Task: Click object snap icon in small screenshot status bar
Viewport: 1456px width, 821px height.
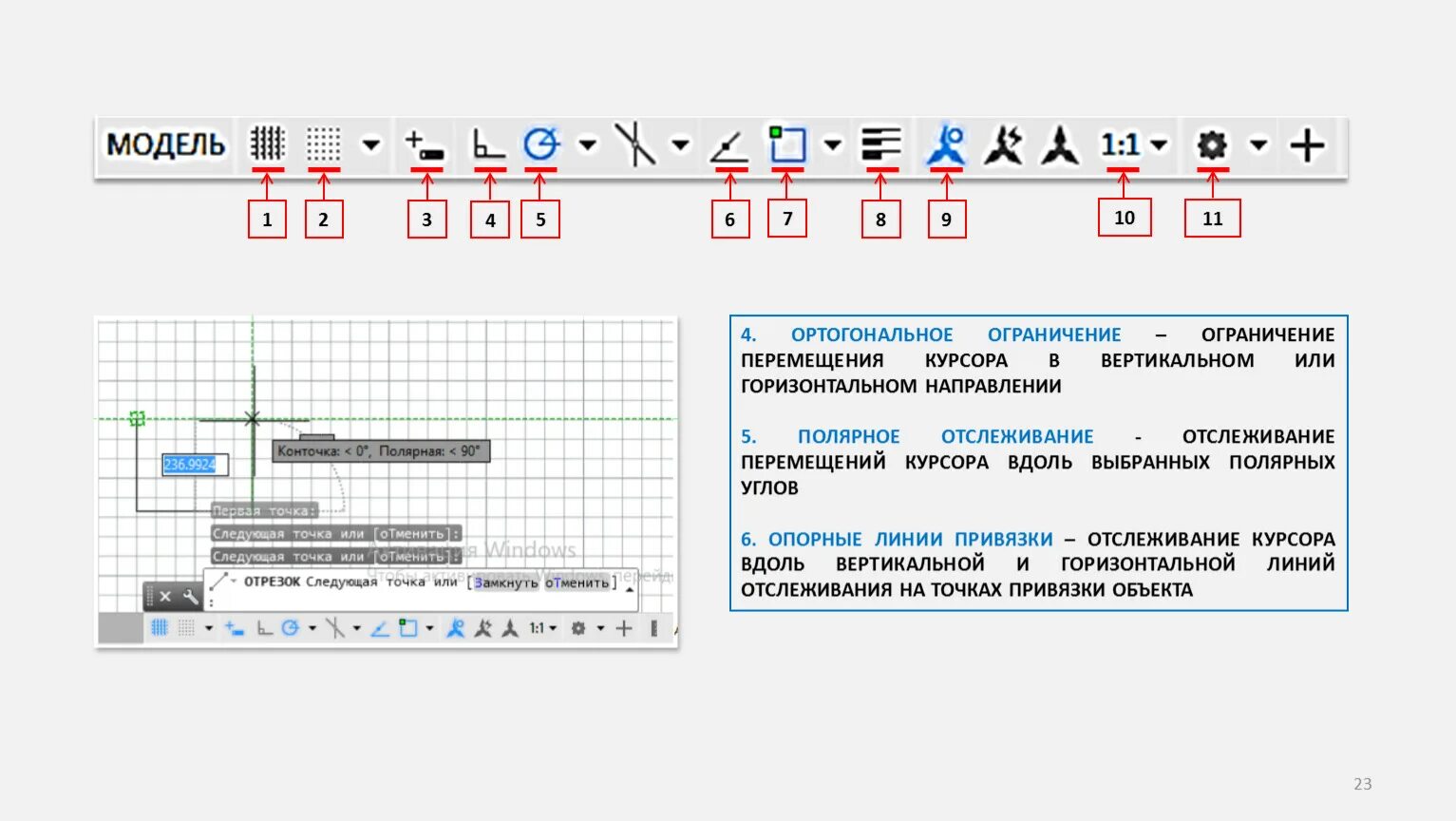Action: pyautogui.click(x=408, y=628)
